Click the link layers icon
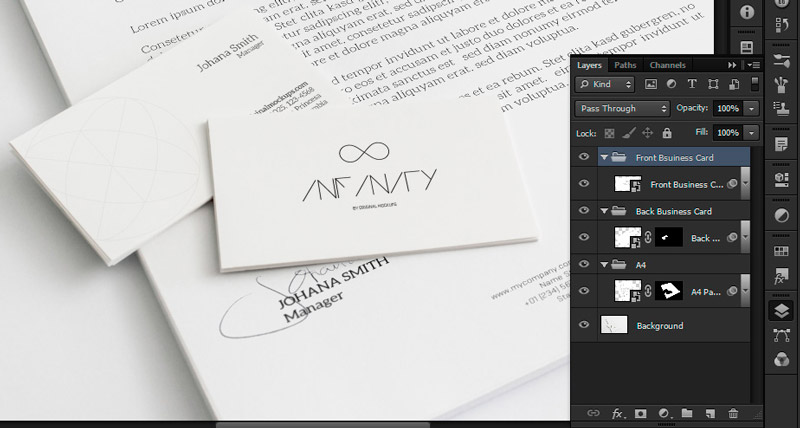This screenshot has height=428, width=800. pyautogui.click(x=592, y=413)
